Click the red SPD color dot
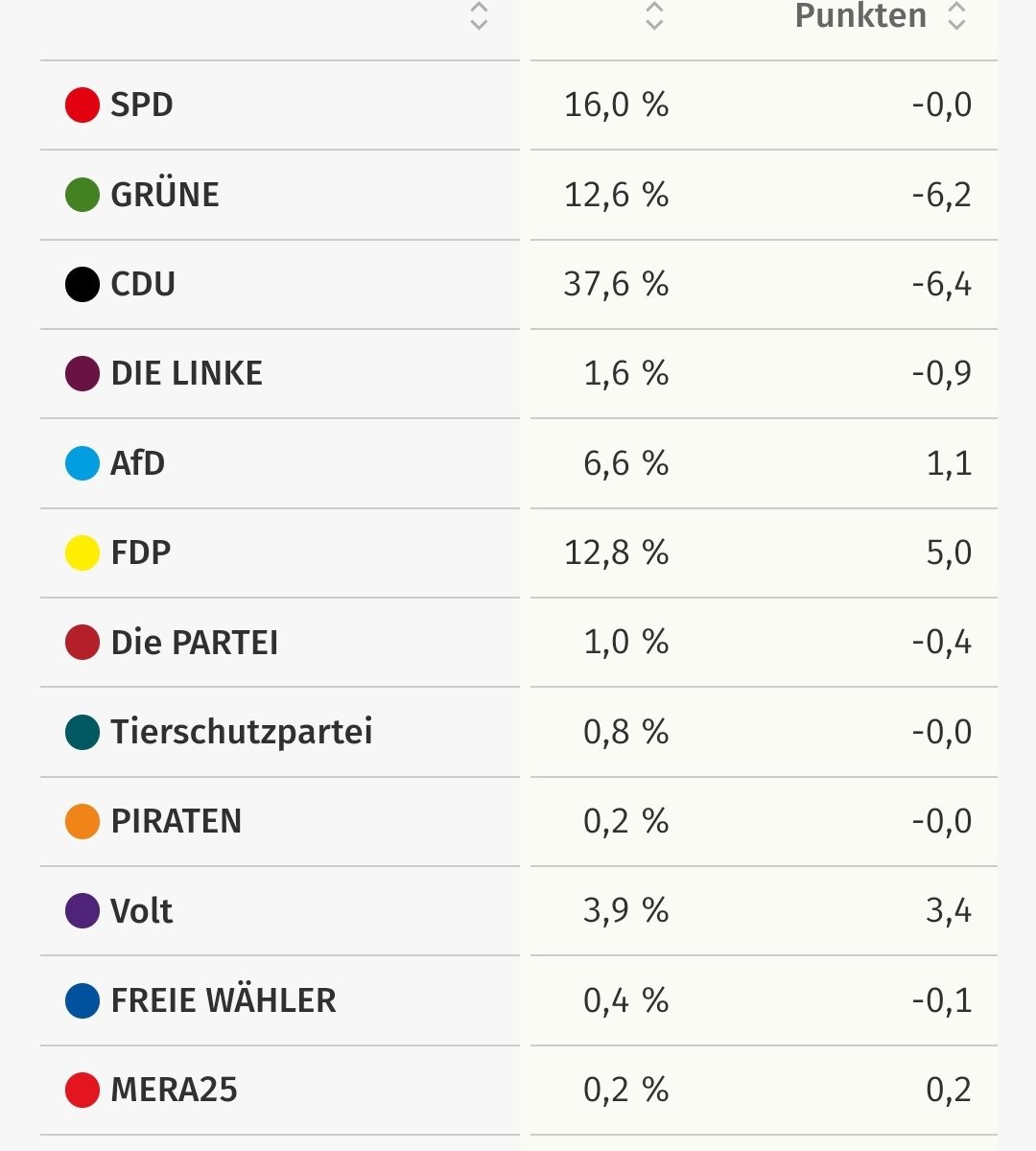1036x1151 pixels. pos(82,105)
